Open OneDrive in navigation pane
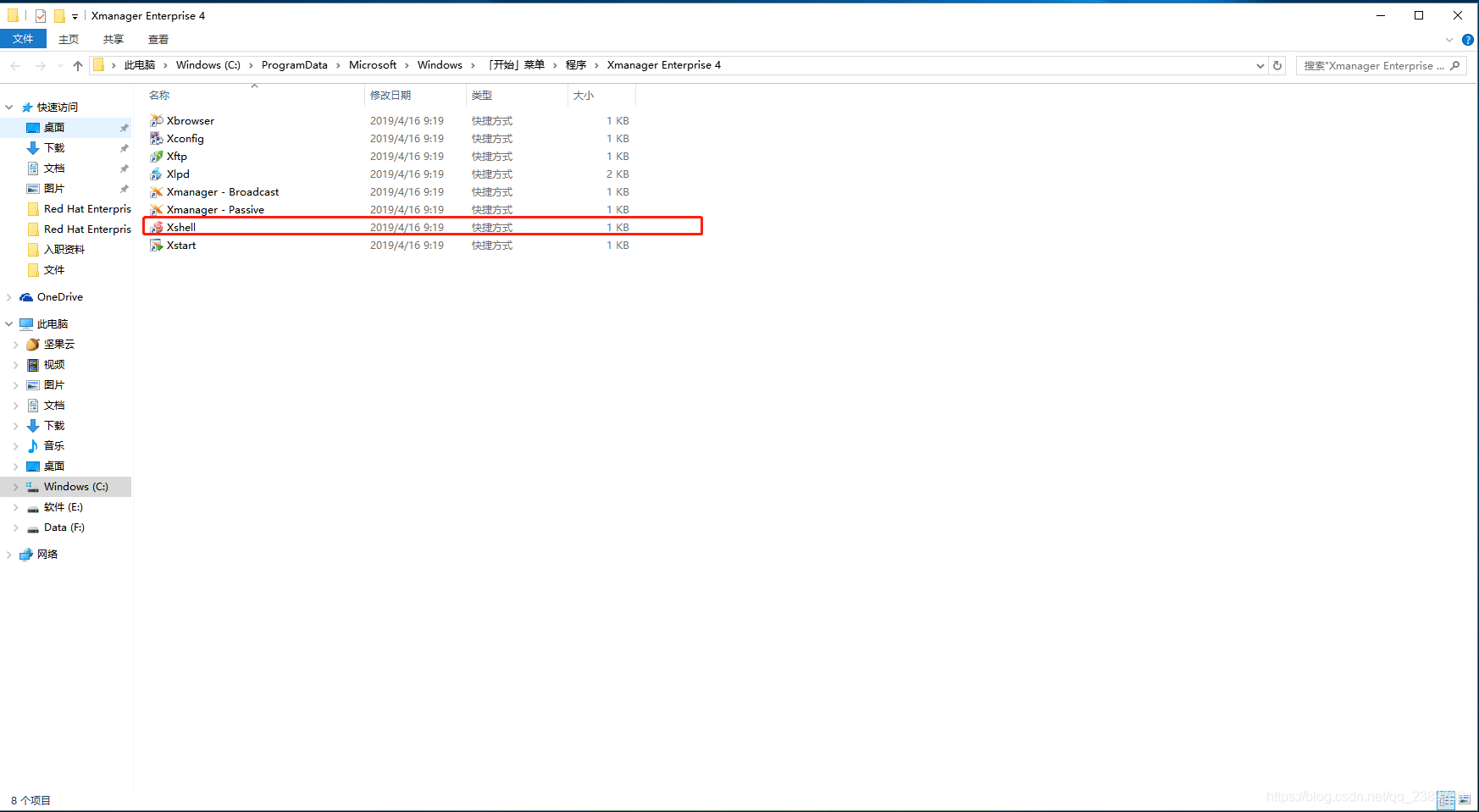The image size is (1479, 812). pos(59,297)
